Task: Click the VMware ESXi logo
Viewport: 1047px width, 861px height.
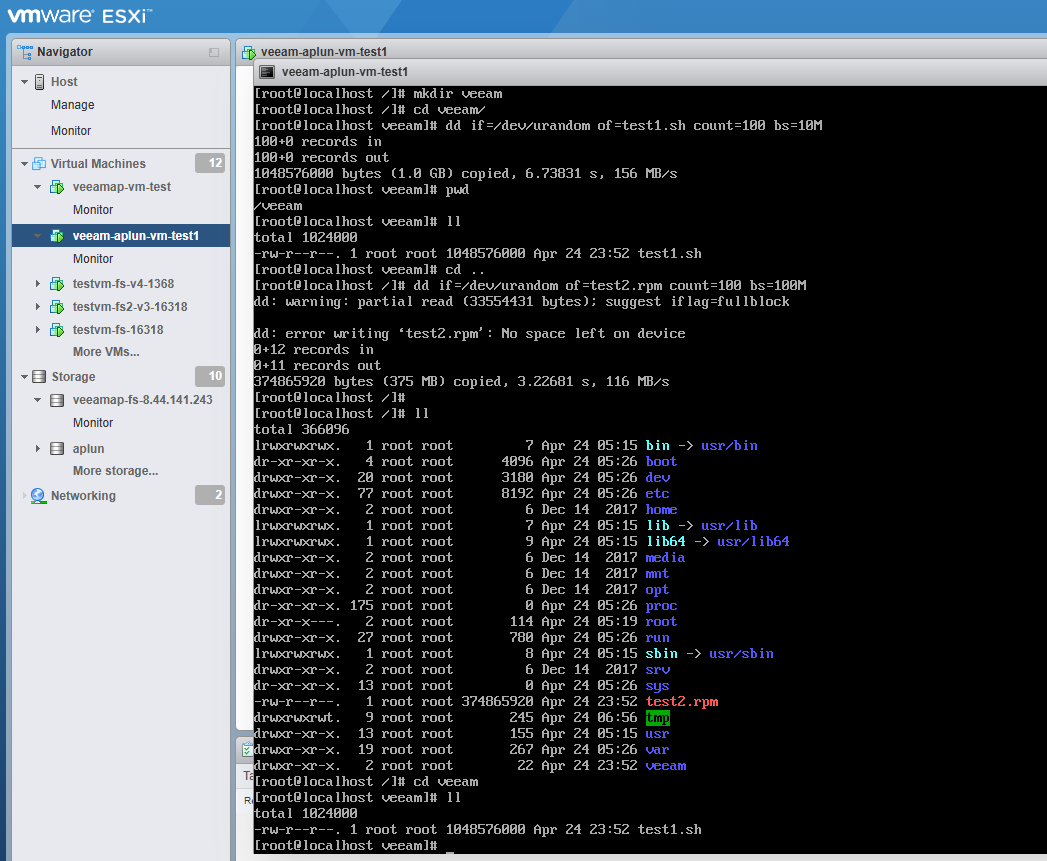Action: pos(80,15)
